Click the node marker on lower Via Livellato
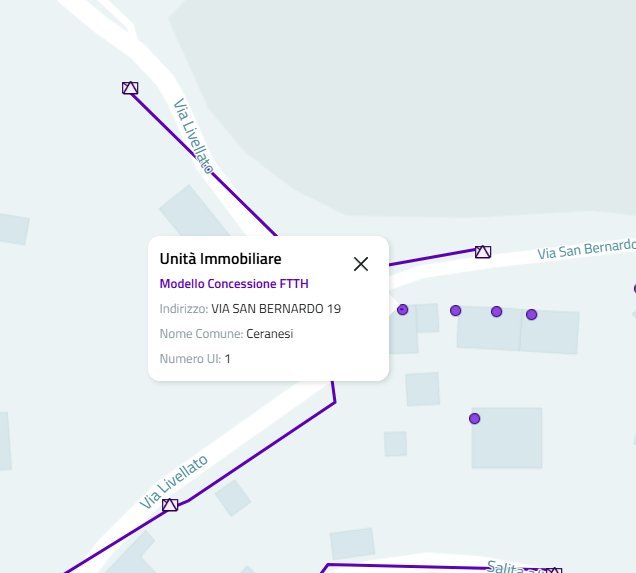Screen dimensions: 636x573 (x=170, y=505)
